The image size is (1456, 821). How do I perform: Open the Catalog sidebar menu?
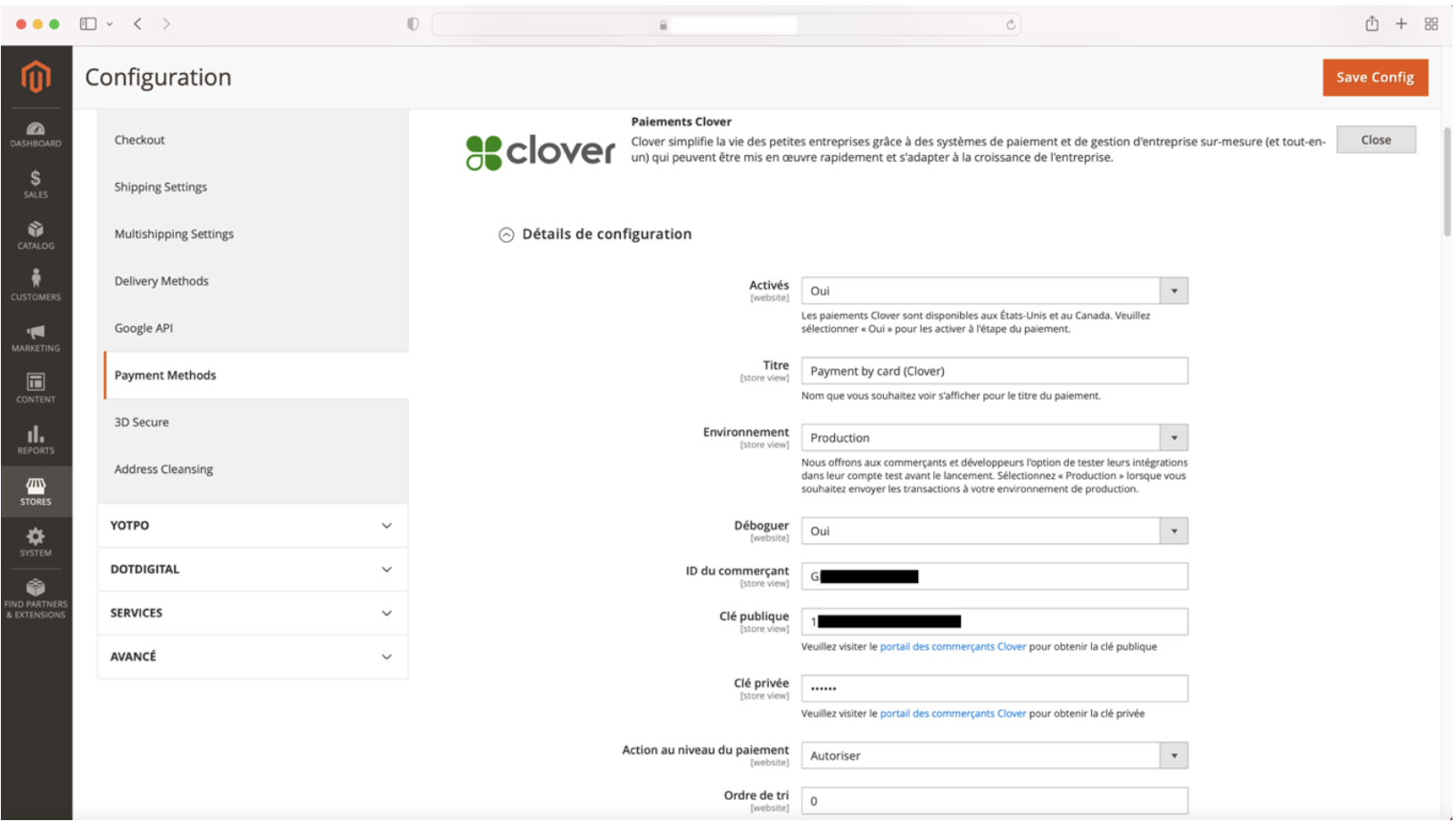point(36,236)
